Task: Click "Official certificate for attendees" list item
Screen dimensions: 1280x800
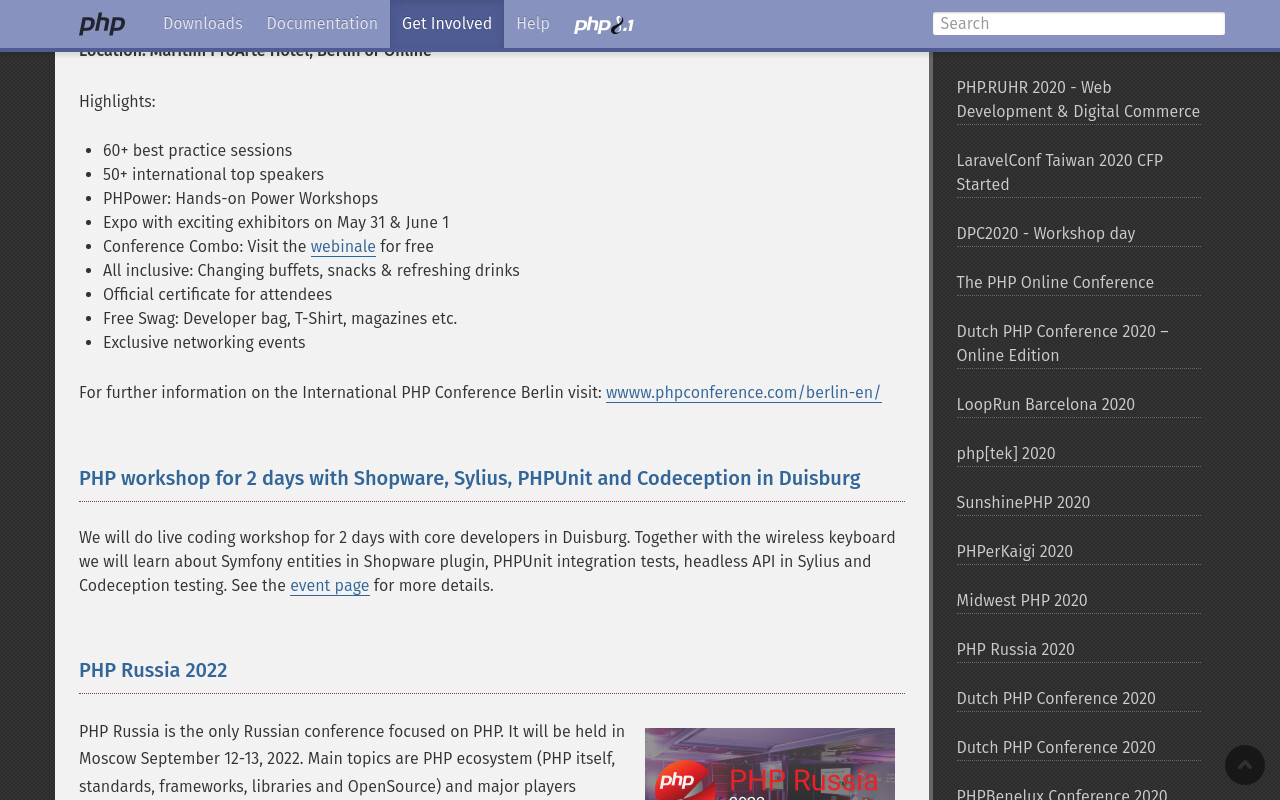Action: (217, 295)
